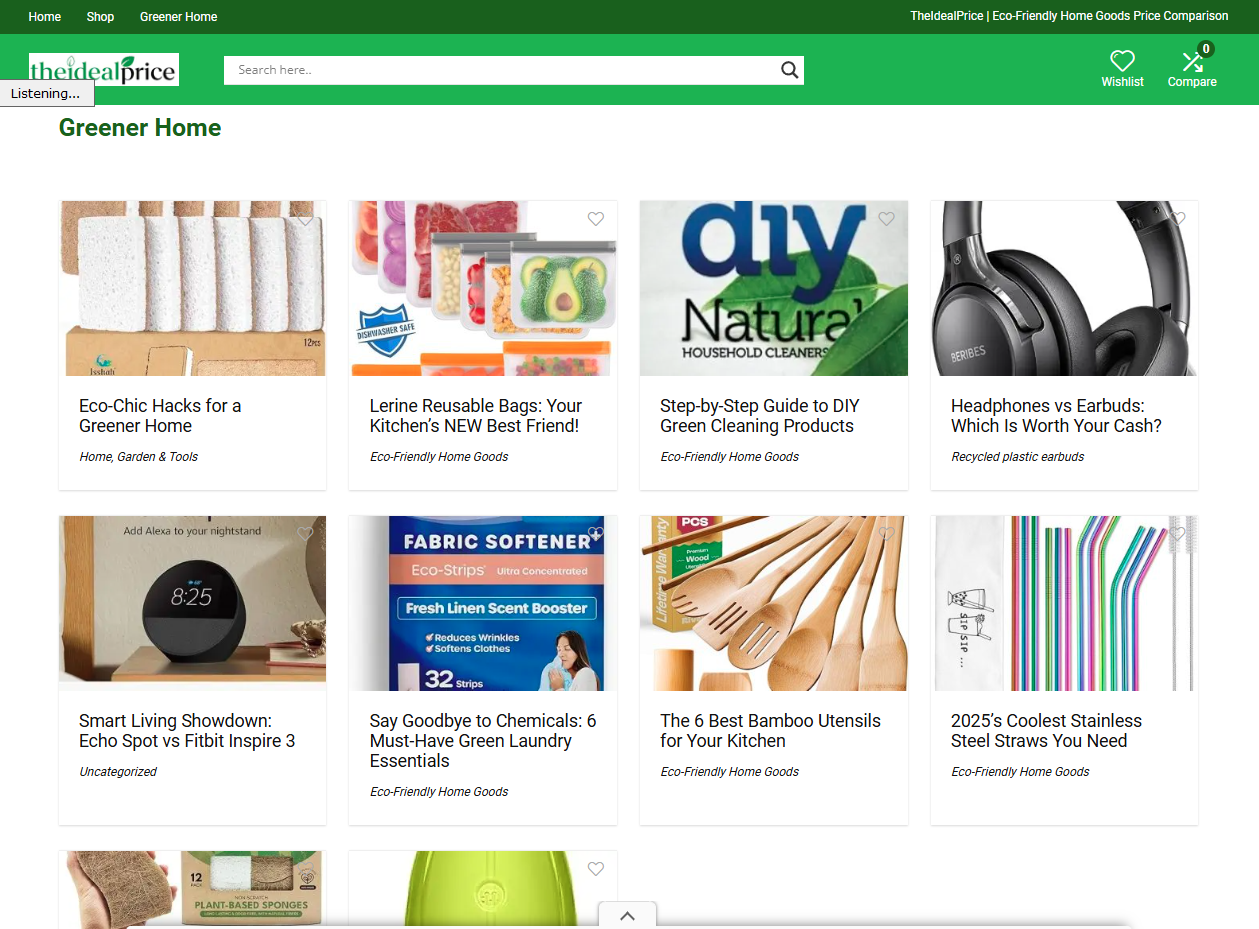Click the colorful steel straws thumbnail
The height and width of the screenshot is (929, 1259).
tap(1064, 603)
